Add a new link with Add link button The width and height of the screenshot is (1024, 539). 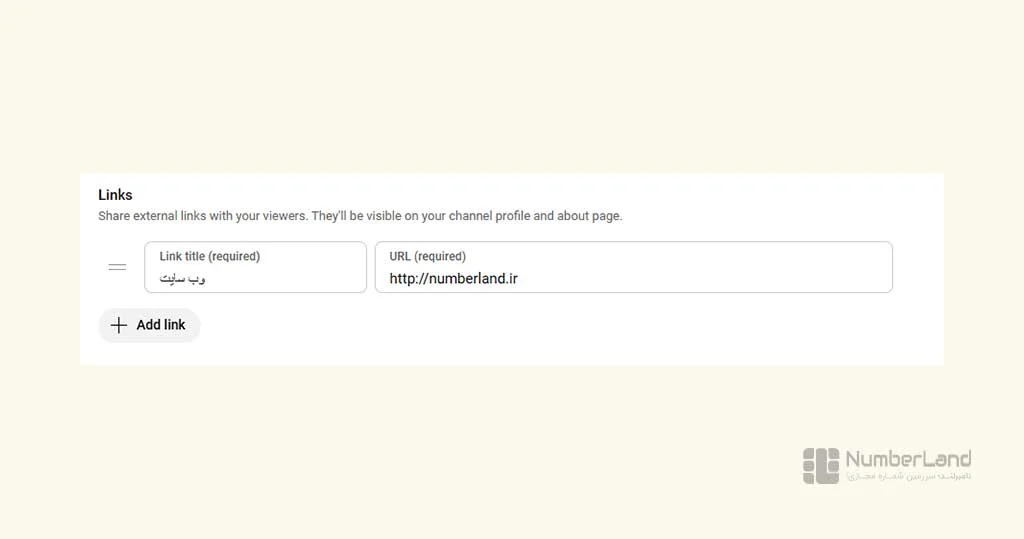coord(149,325)
